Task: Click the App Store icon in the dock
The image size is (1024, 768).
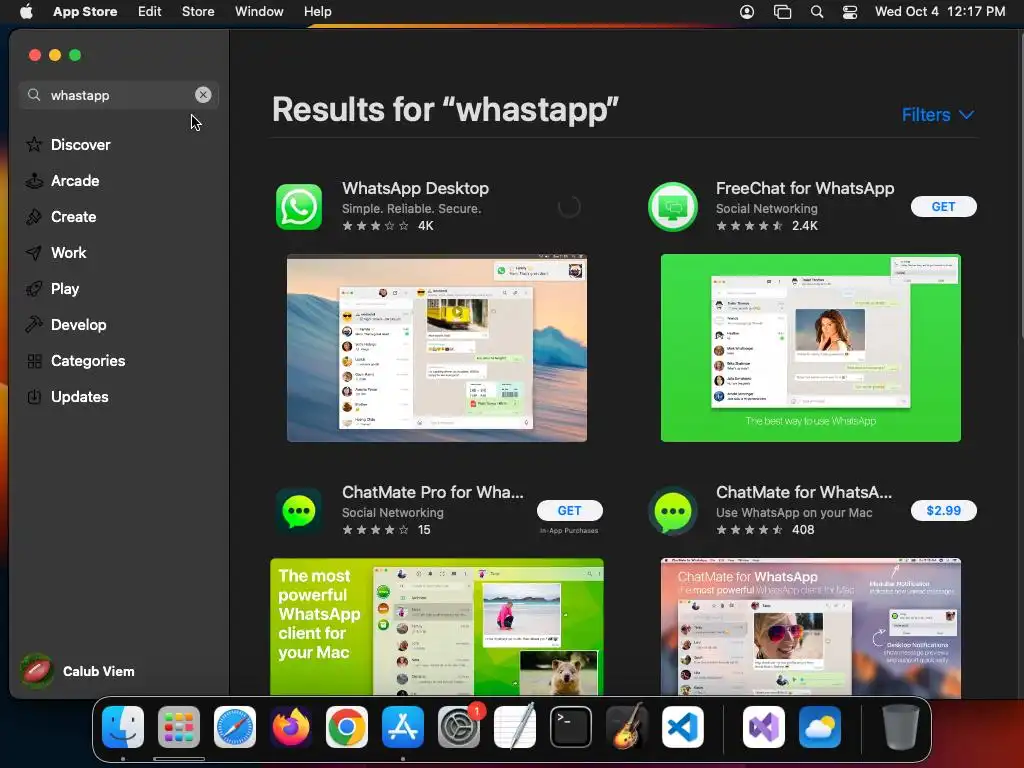Action: click(x=403, y=727)
